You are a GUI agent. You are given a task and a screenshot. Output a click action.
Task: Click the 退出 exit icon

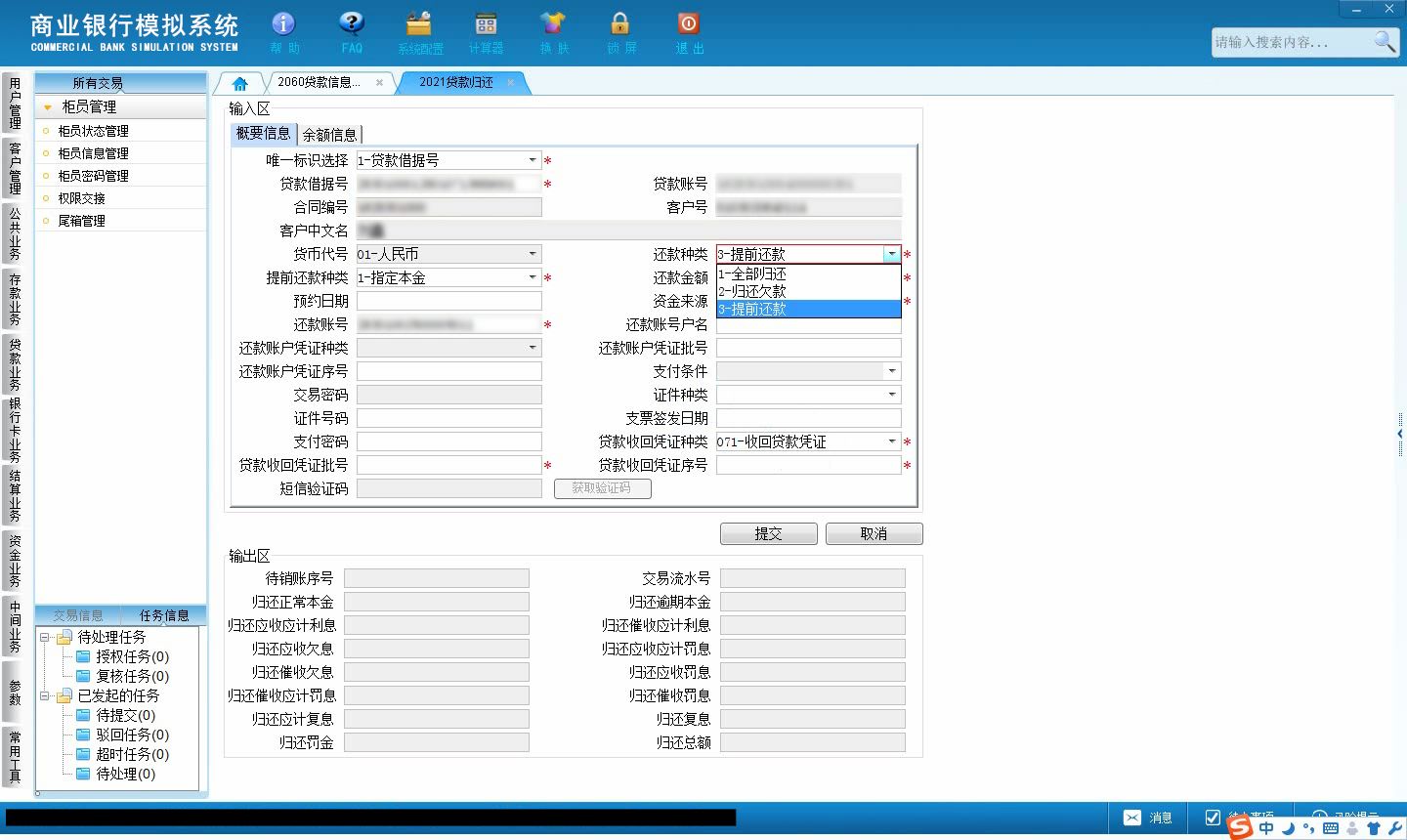pyautogui.click(x=688, y=23)
